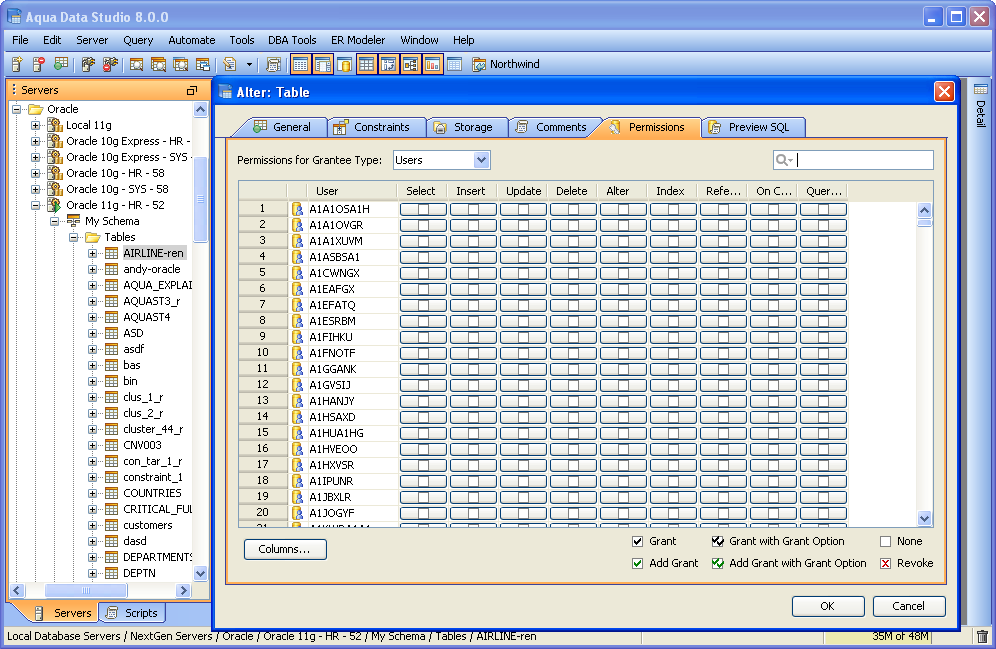The image size is (996, 649).
Task: Click the Cancel button
Action: pyautogui.click(x=908, y=606)
